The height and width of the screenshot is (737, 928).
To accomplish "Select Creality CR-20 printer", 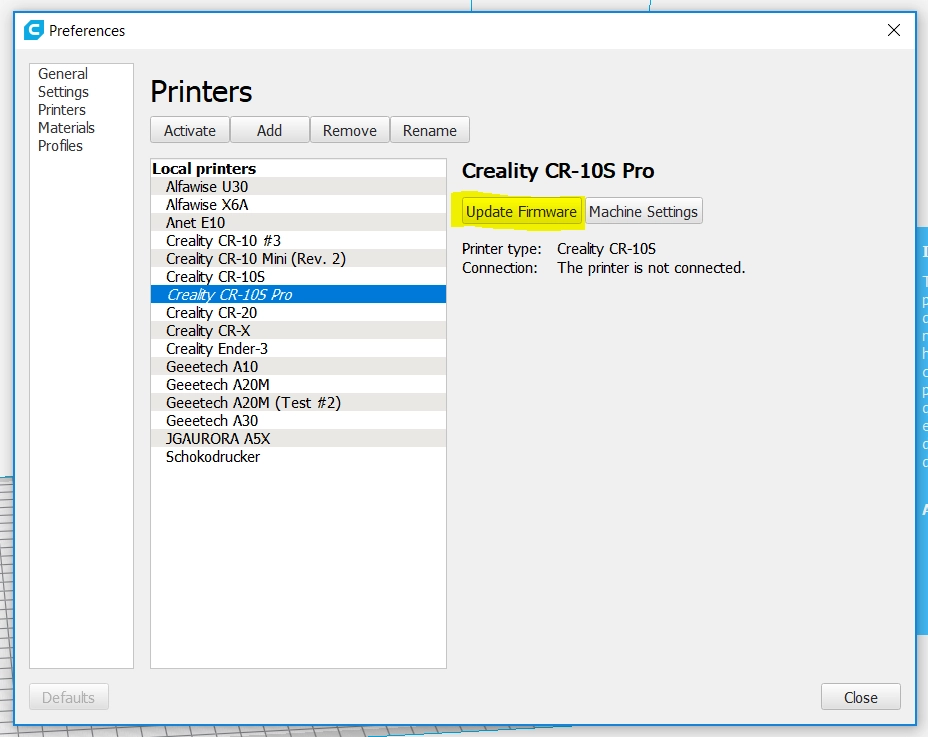I will click(x=298, y=313).
